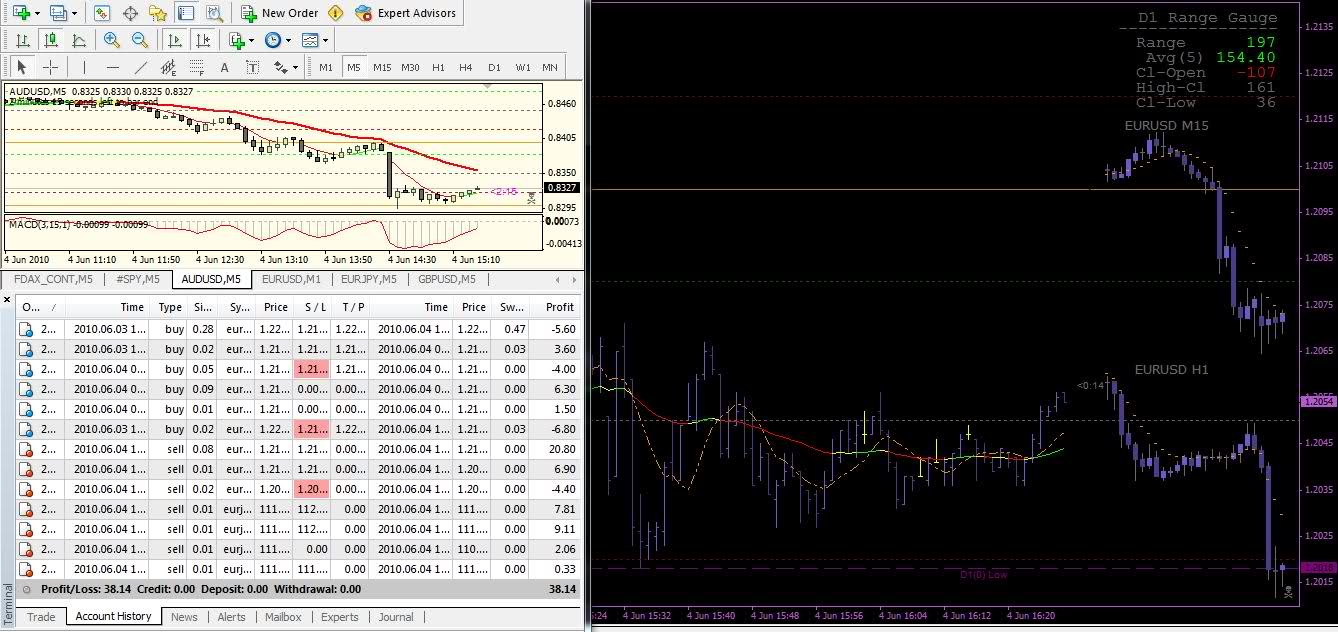Open the Navigator folder-star icon
The width and height of the screenshot is (1338, 632).
click(x=157, y=13)
